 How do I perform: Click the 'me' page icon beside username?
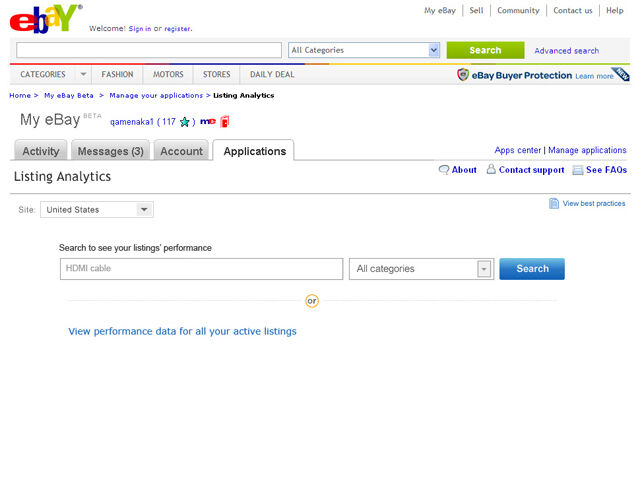pyautogui.click(x=208, y=121)
